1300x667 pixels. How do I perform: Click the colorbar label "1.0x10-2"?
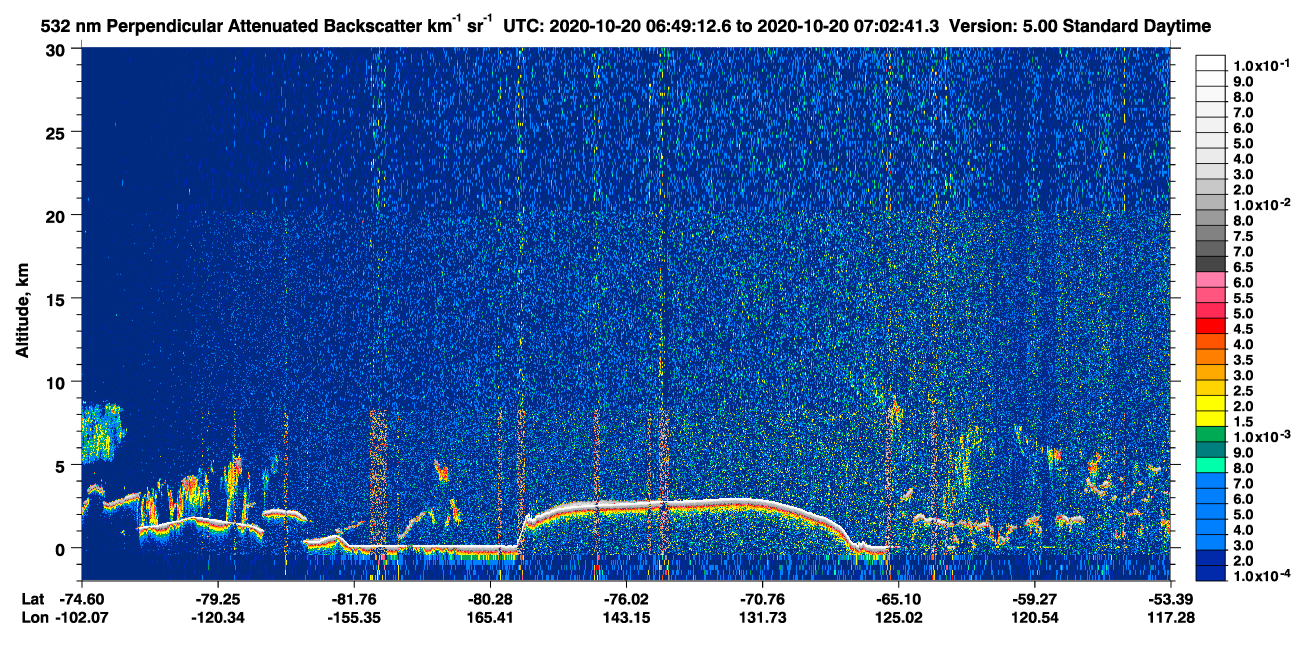coord(1260,205)
